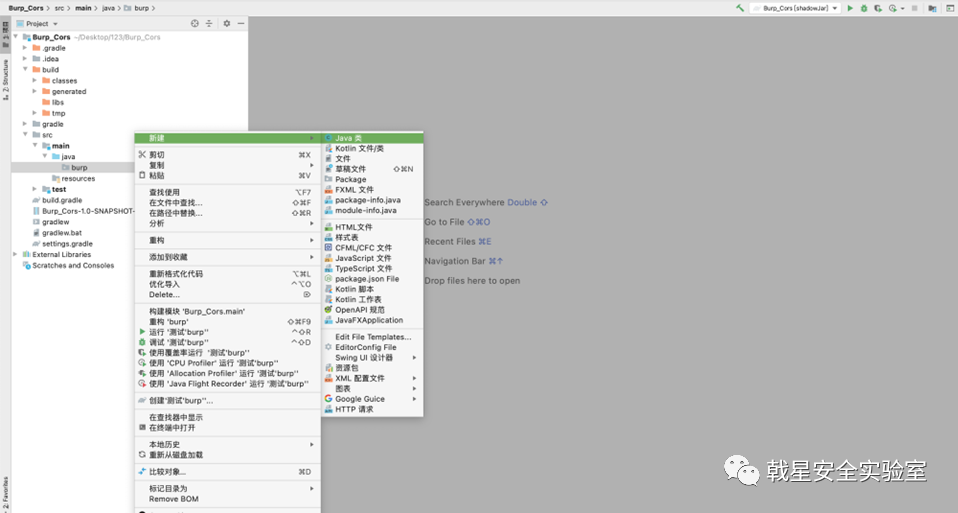Choose JavaFXApplication option
The height and width of the screenshot is (513, 958).
(x=372, y=320)
